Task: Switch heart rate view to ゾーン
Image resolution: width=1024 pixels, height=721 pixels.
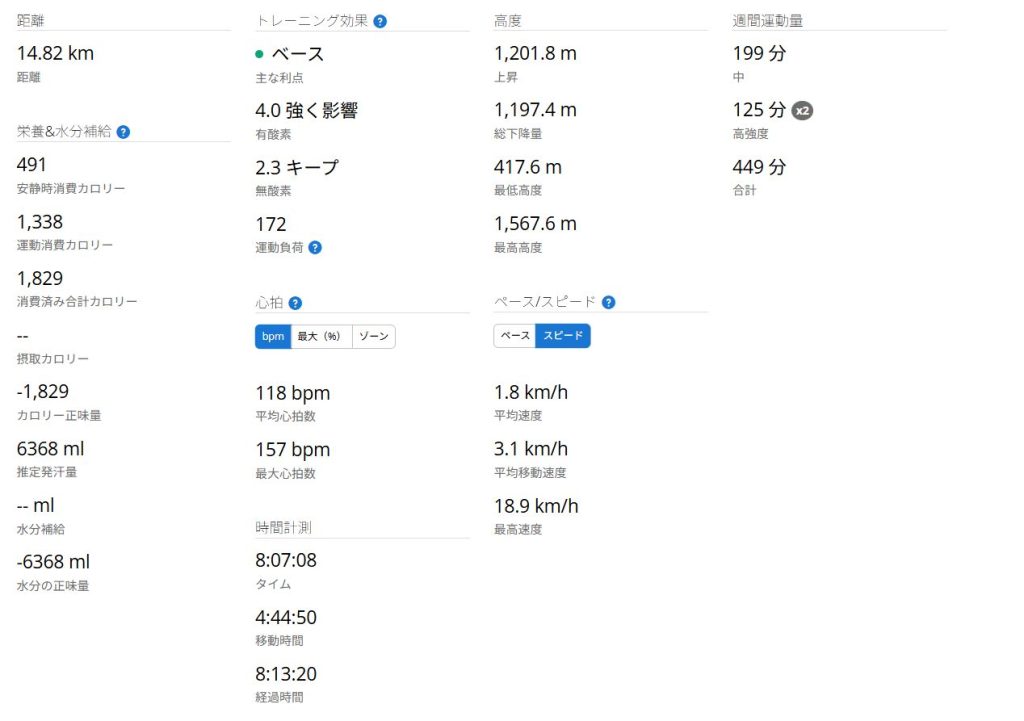Action: [x=374, y=336]
